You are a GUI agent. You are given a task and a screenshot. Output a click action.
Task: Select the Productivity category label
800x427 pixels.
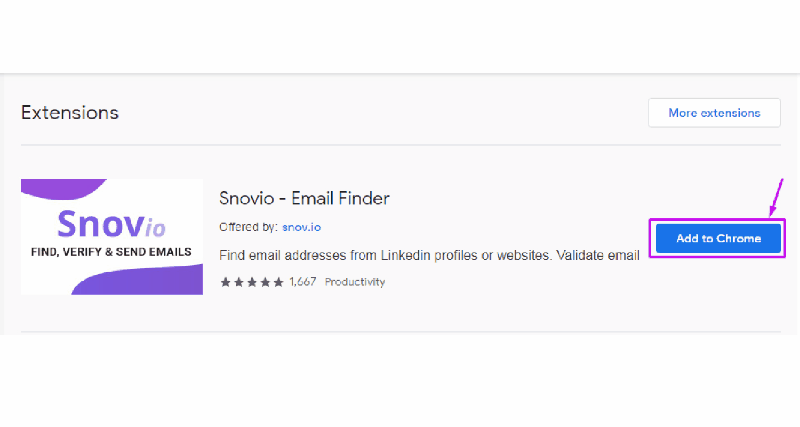355,282
